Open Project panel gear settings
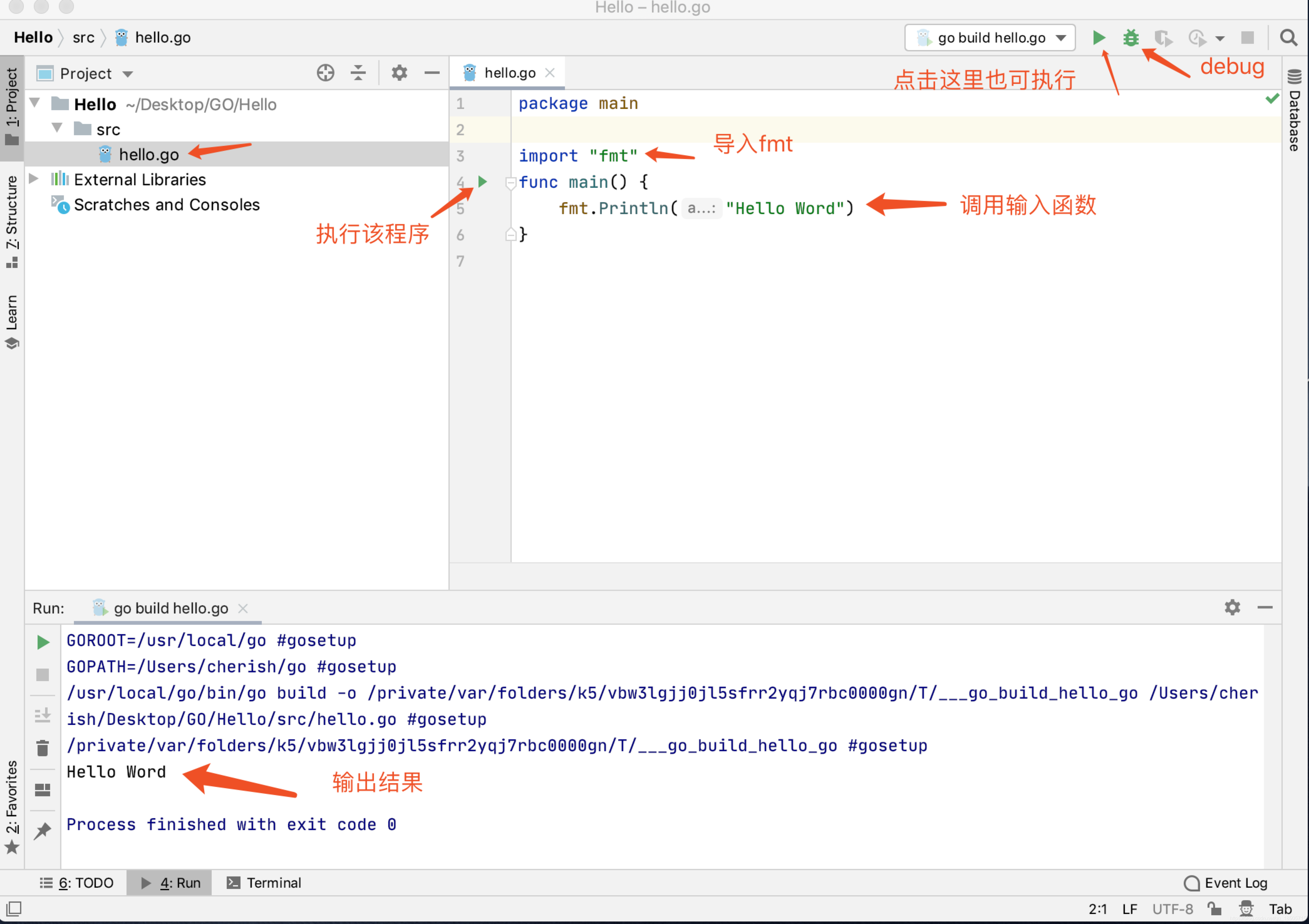This screenshot has width=1309, height=924. point(399,73)
